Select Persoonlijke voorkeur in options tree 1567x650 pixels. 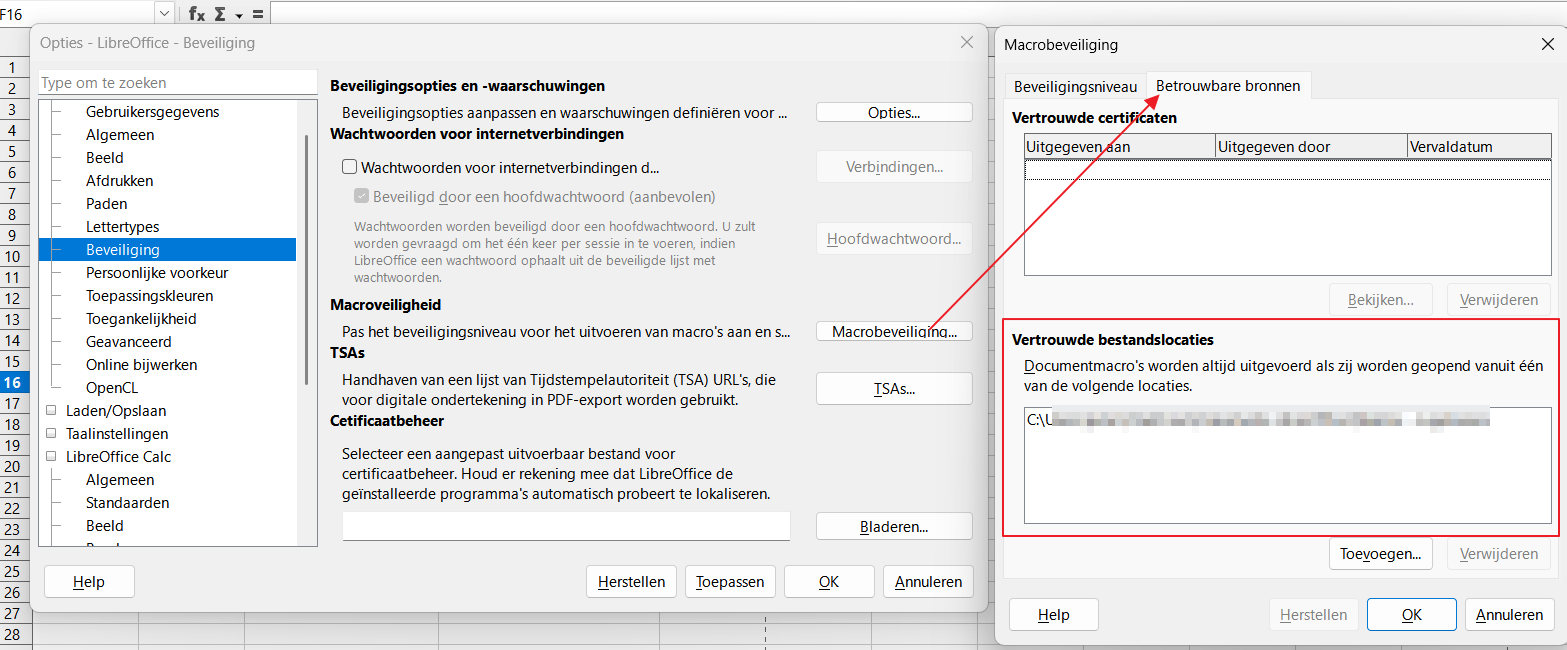(157, 273)
